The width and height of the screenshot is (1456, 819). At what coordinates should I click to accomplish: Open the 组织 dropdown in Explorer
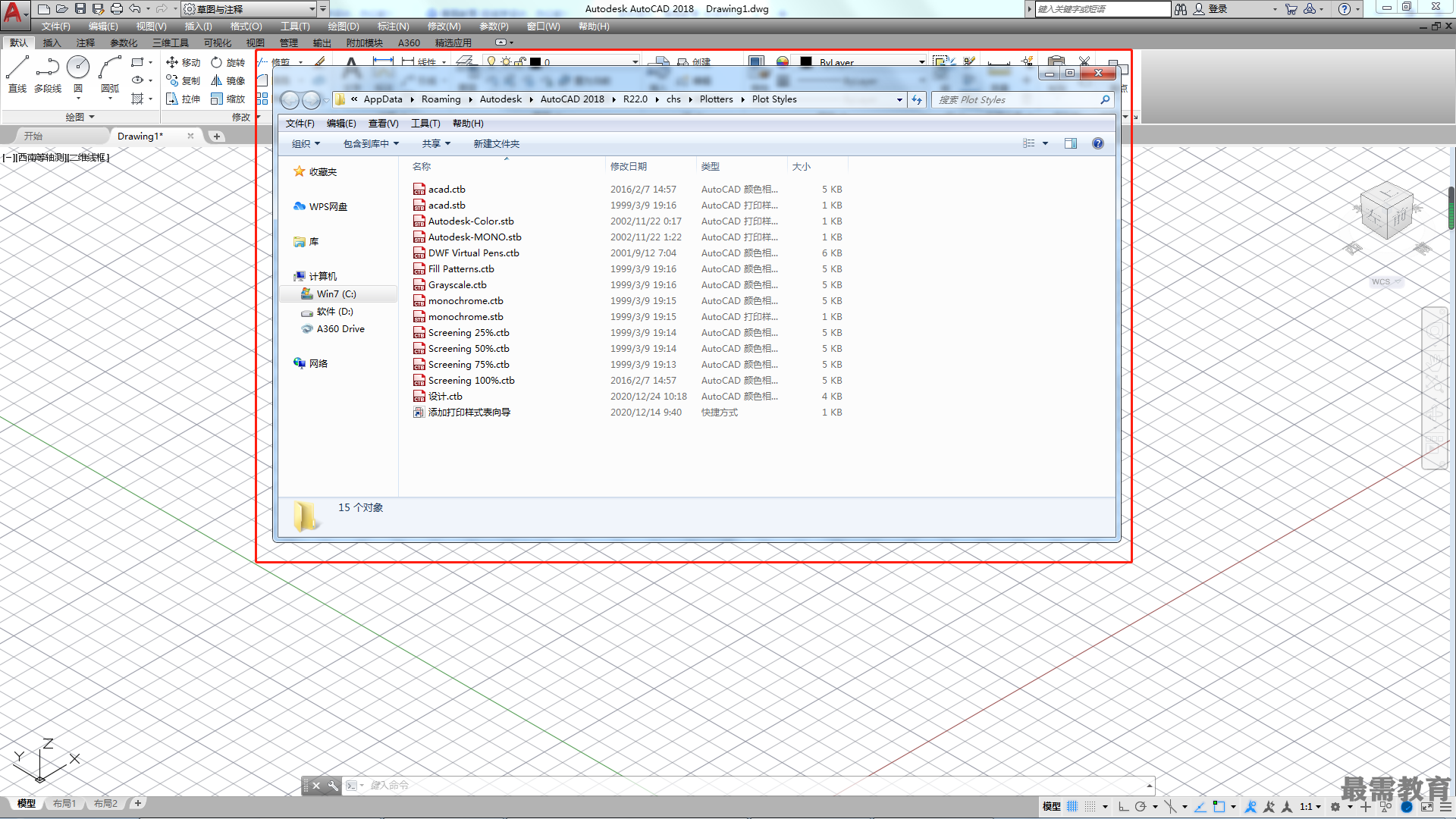tap(306, 144)
